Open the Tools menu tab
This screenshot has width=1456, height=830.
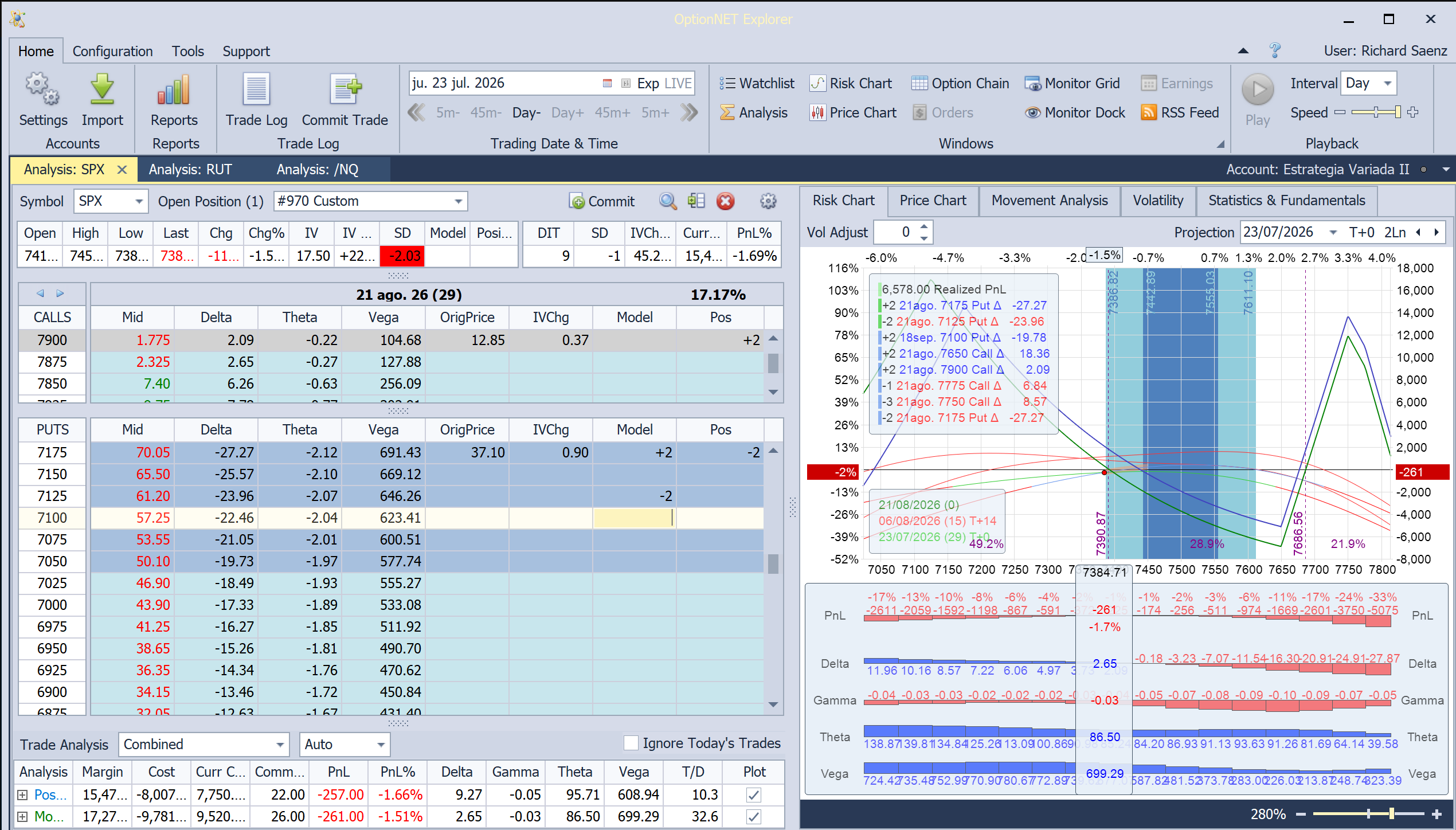coord(187,51)
